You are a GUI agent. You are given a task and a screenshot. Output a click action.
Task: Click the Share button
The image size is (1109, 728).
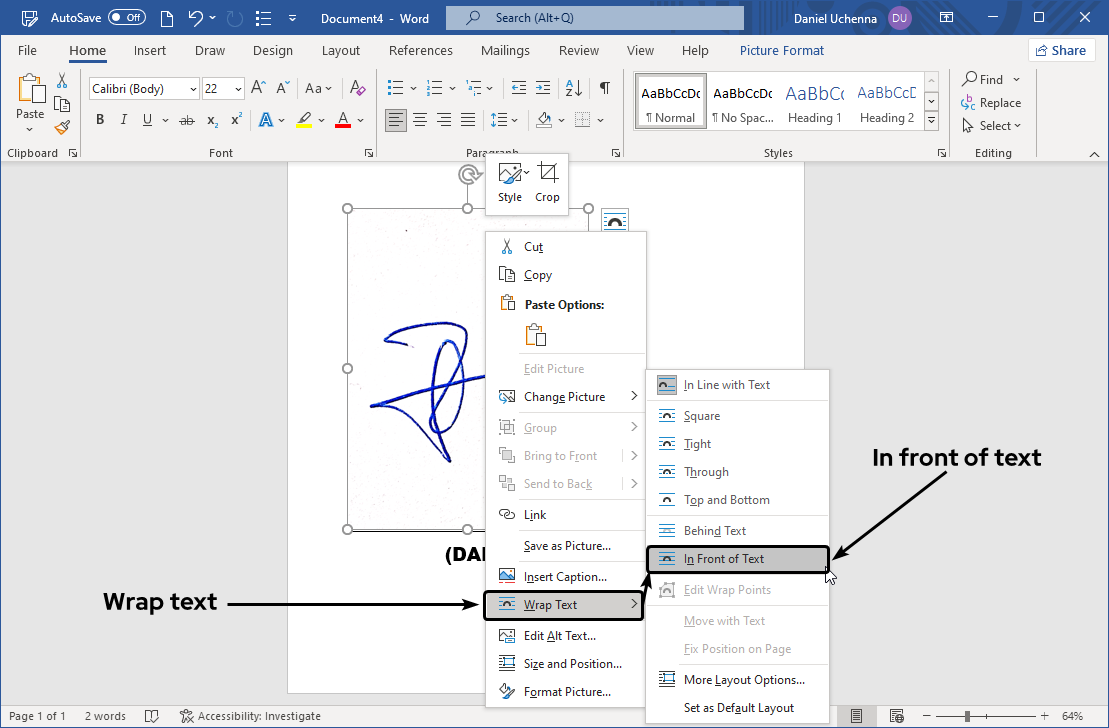point(1061,49)
